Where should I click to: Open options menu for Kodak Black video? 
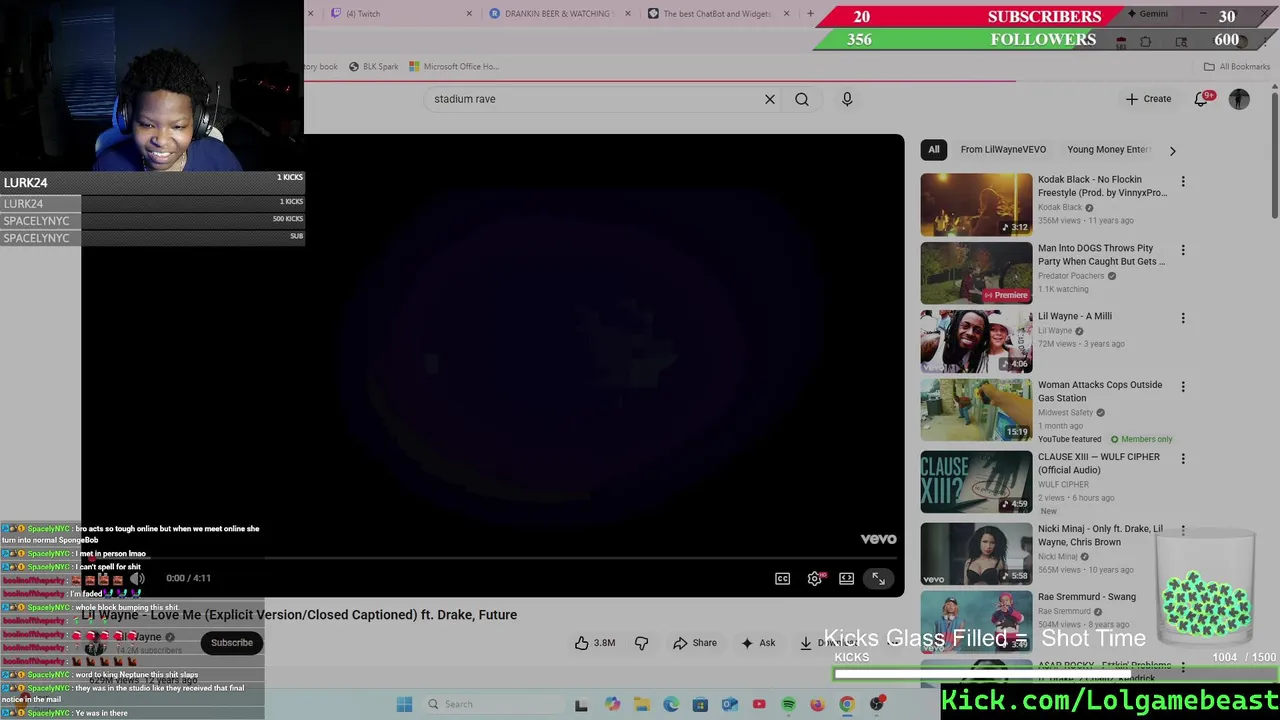(x=1183, y=182)
